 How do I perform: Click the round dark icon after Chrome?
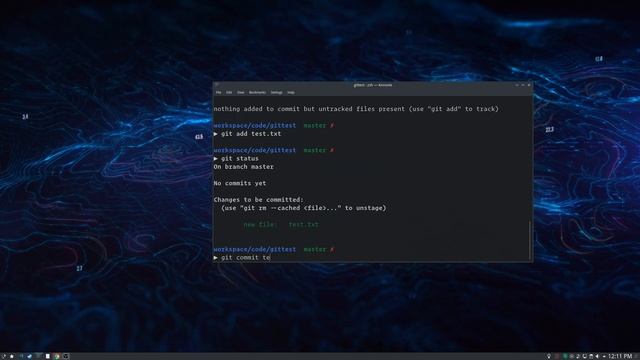66,356
